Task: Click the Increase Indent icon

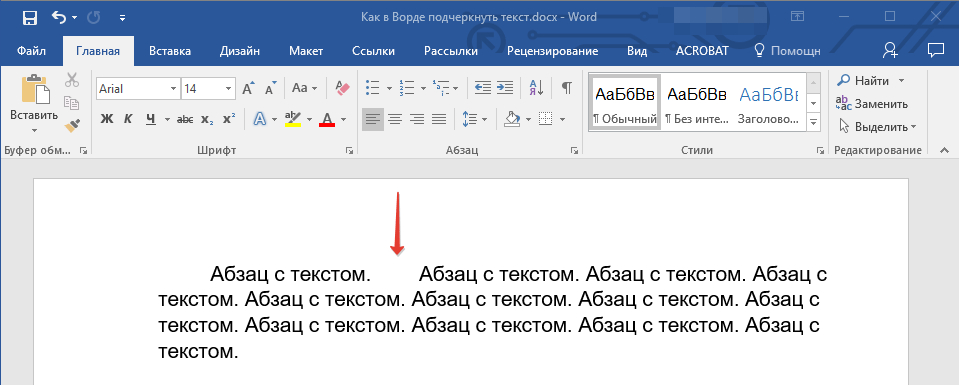Action: pos(505,88)
